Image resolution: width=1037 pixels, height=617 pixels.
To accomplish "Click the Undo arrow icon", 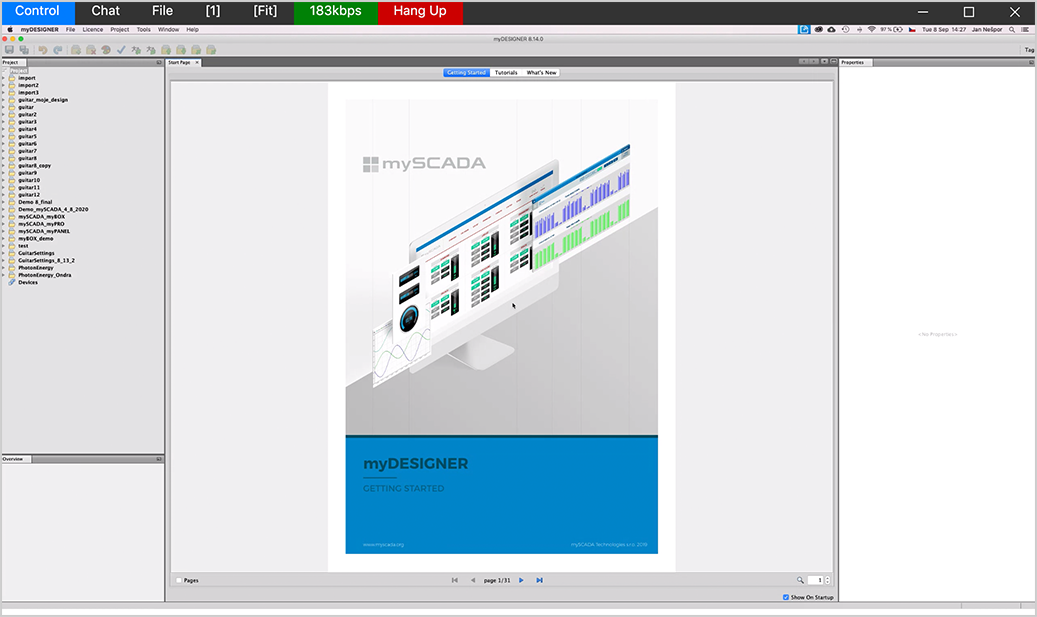I will (43, 50).
